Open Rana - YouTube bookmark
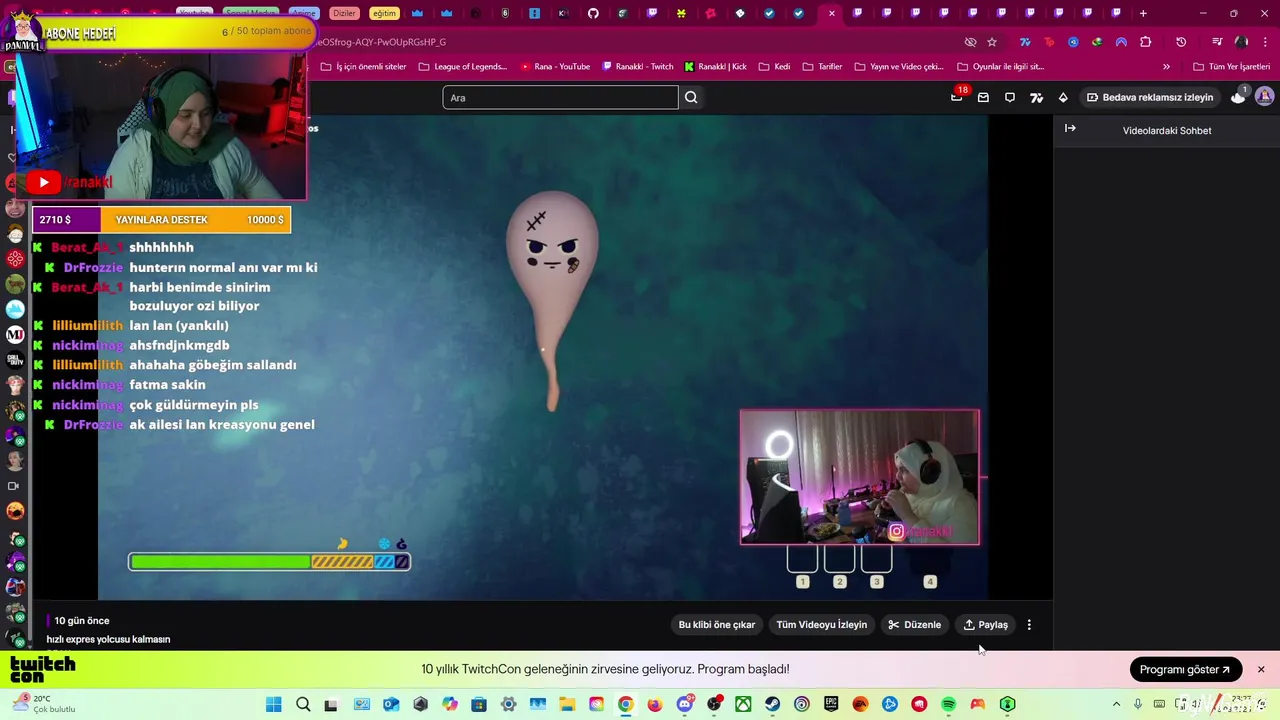 (x=555, y=67)
